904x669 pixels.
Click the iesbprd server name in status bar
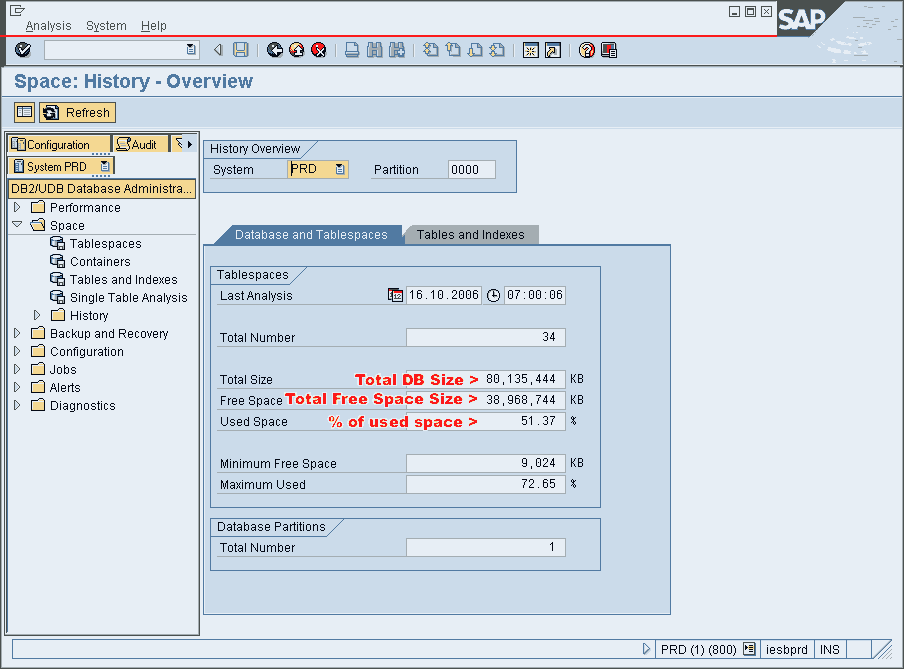point(786,649)
